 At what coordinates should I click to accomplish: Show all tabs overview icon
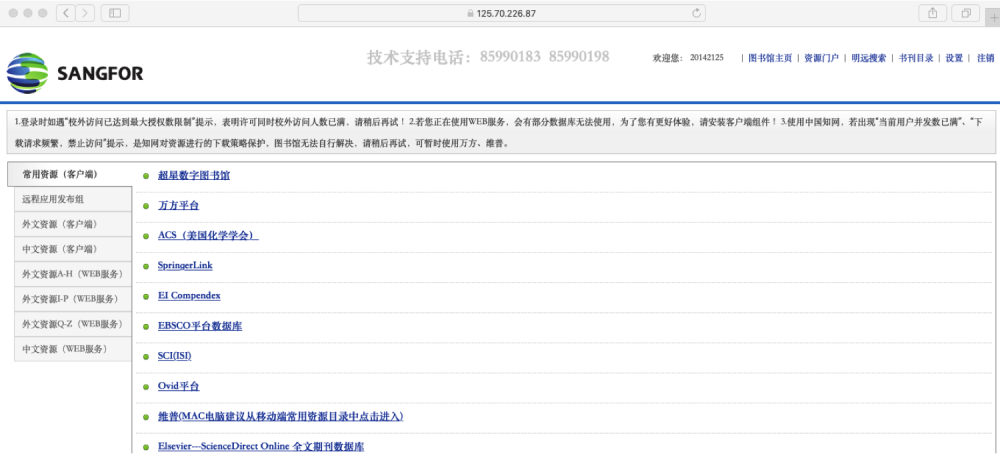click(x=966, y=13)
